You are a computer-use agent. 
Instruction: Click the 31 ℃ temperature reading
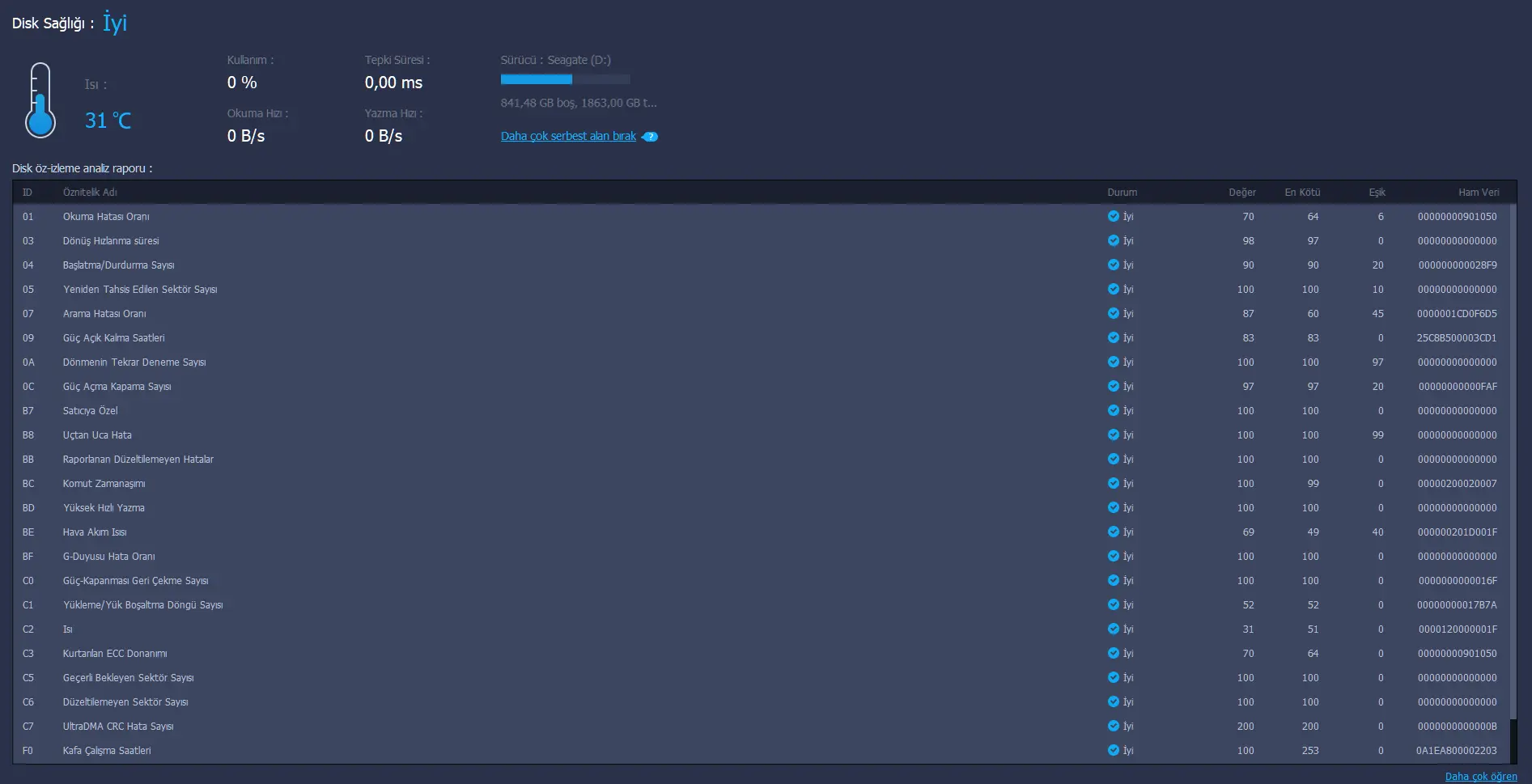click(x=108, y=121)
